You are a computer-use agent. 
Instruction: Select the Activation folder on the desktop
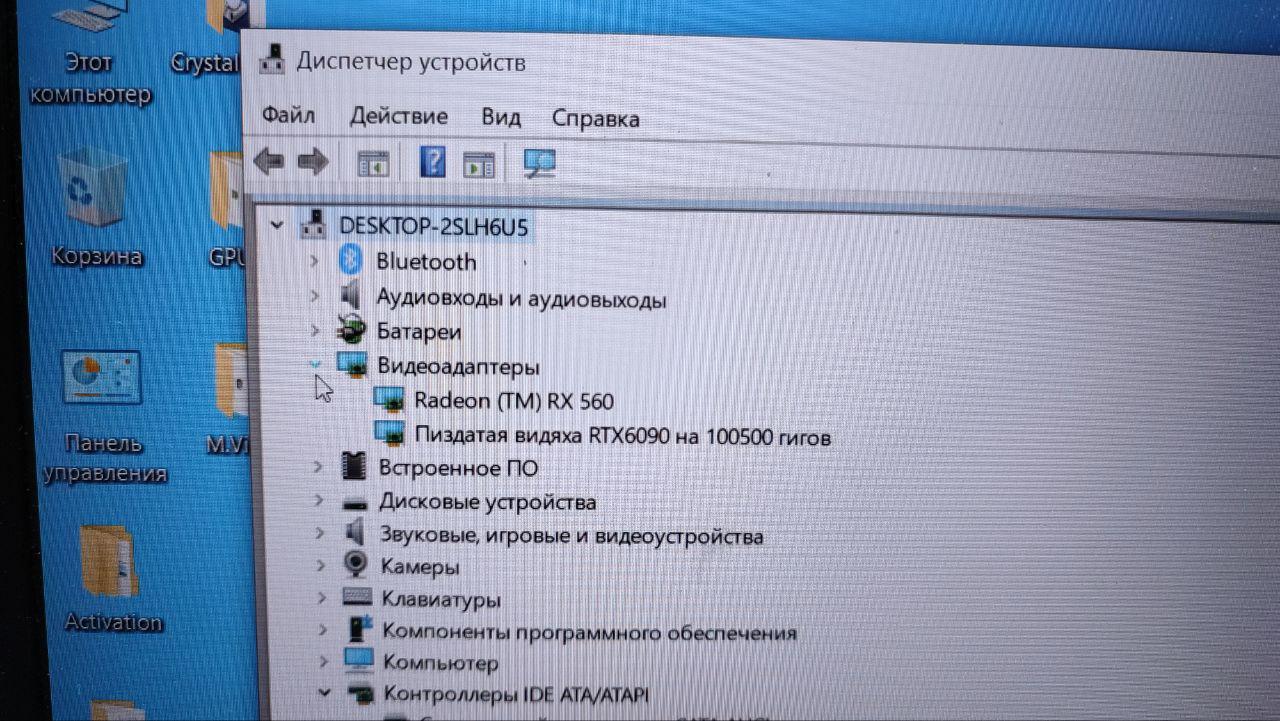click(x=112, y=580)
